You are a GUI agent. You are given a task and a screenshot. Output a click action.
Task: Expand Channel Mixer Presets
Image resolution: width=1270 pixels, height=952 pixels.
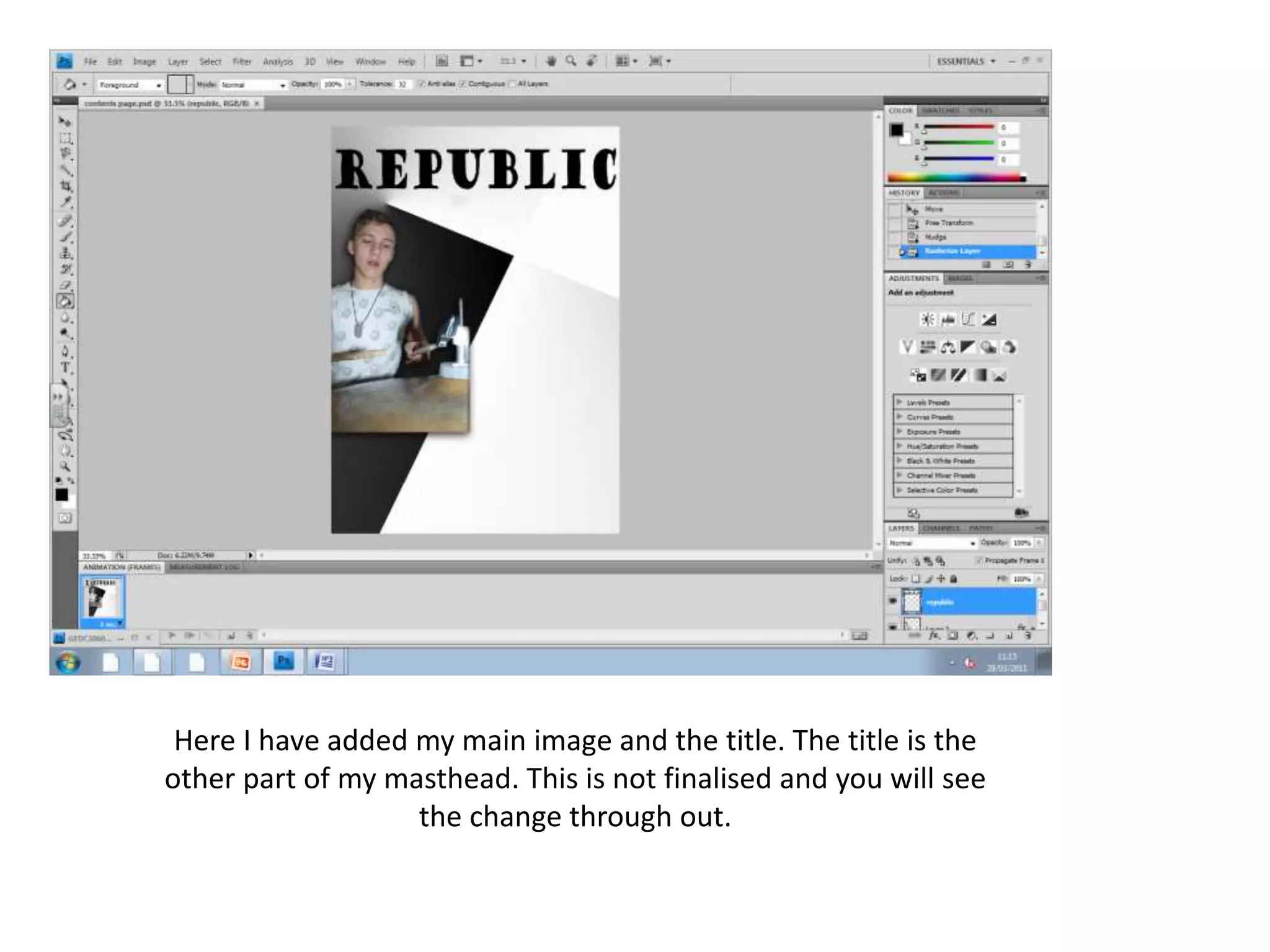pyautogui.click(x=899, y=475)
